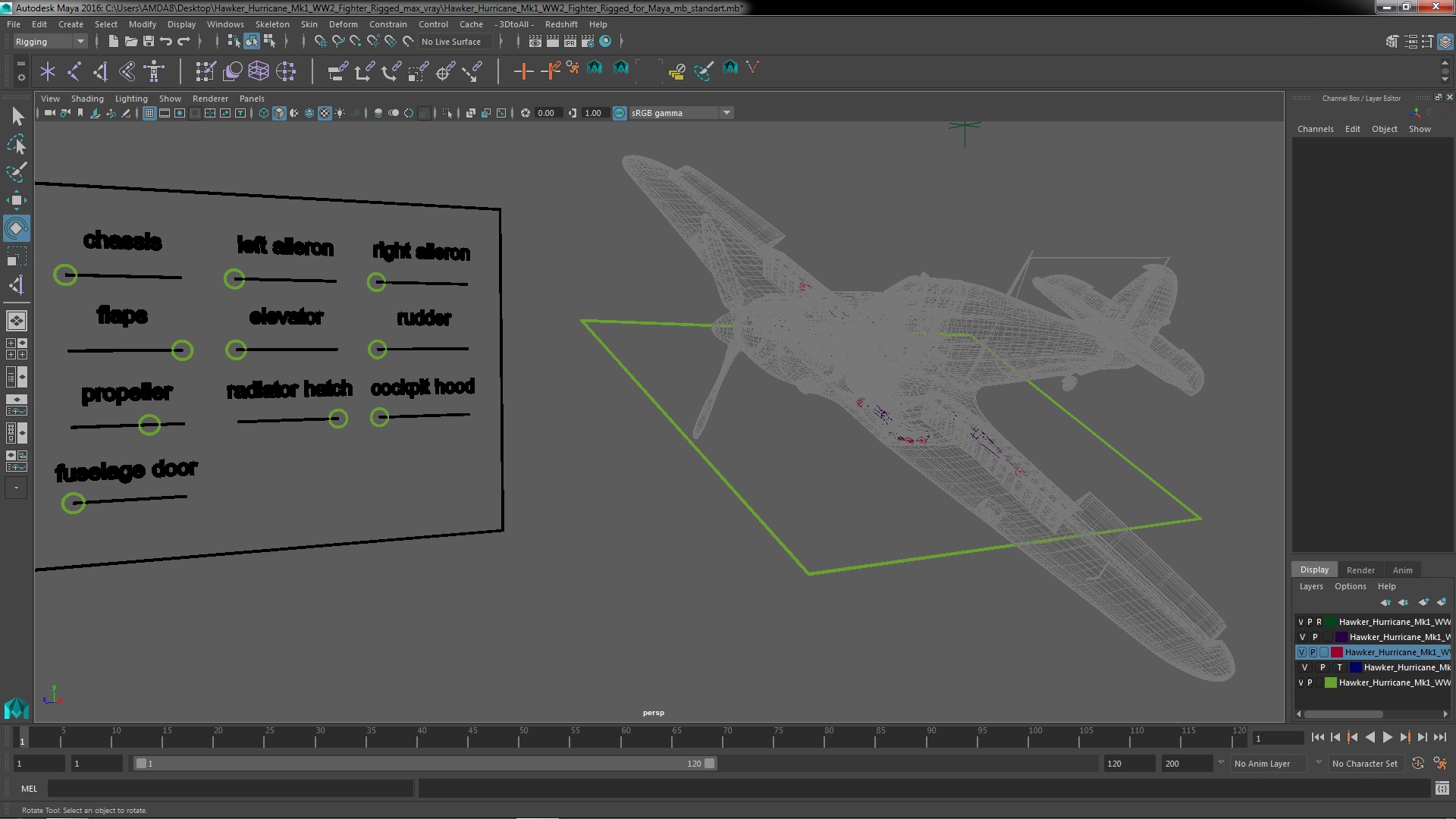This screenshot has width=1456, height=819.
Task: Click the Undo arrow icon
Action: point(166,42)
